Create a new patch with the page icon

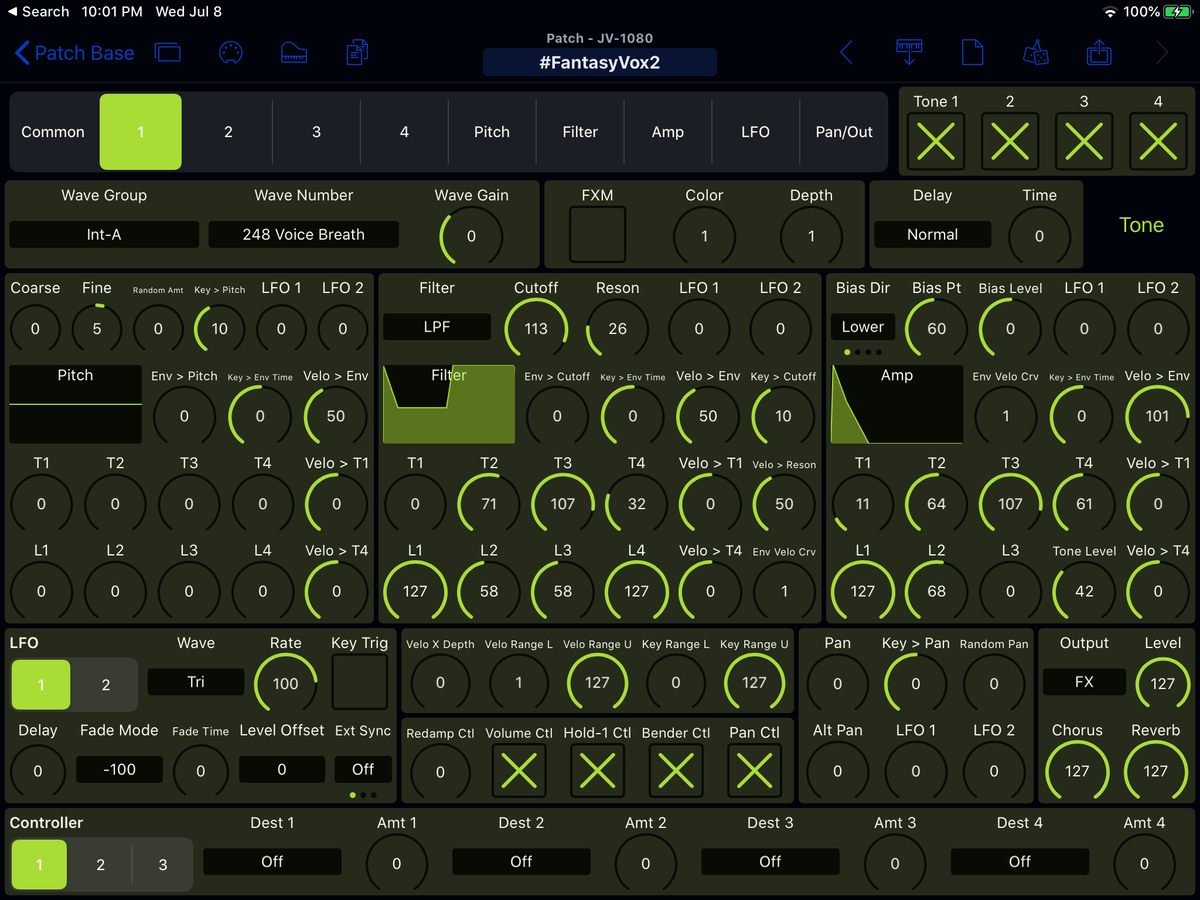click(972, 53)
